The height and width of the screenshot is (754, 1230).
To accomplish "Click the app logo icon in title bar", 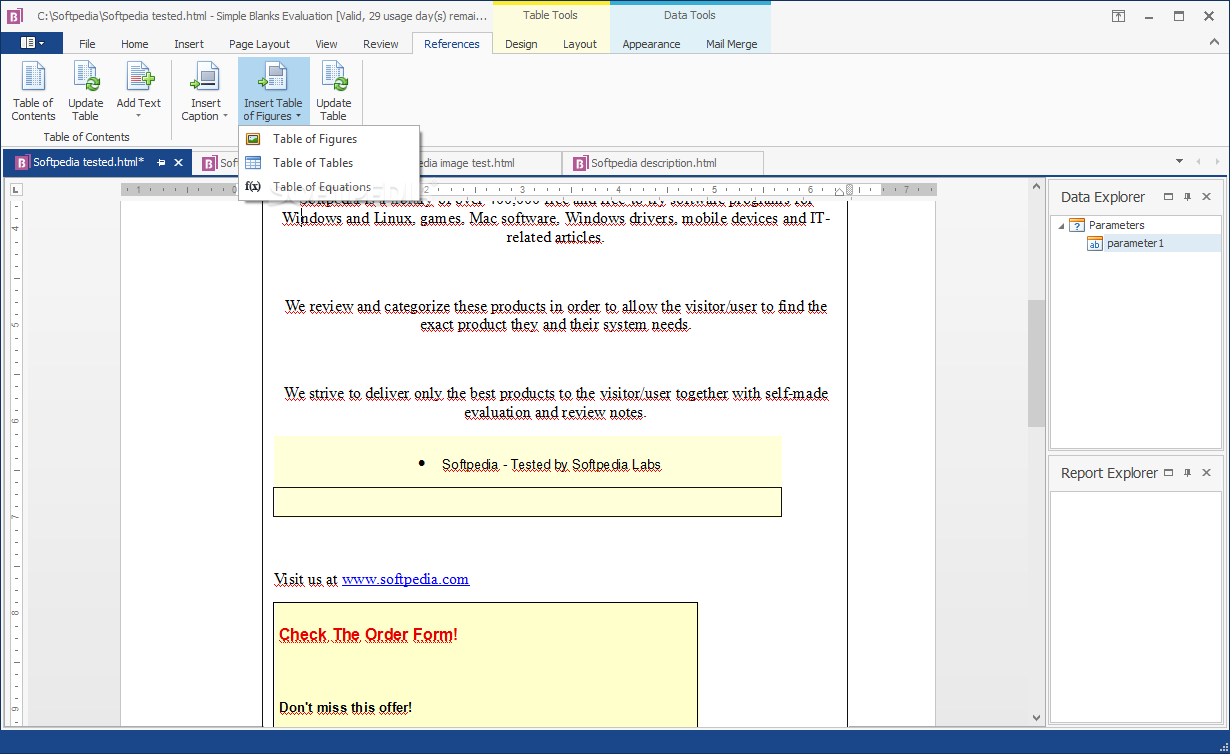I will [x=14, y=16].
